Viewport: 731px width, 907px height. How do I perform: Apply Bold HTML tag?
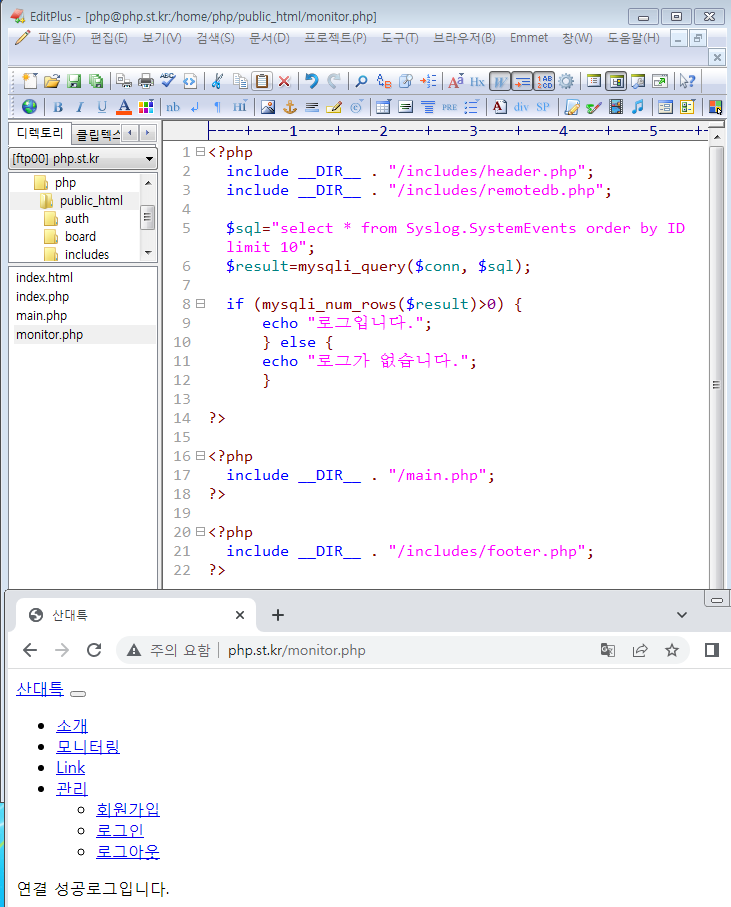58,106
